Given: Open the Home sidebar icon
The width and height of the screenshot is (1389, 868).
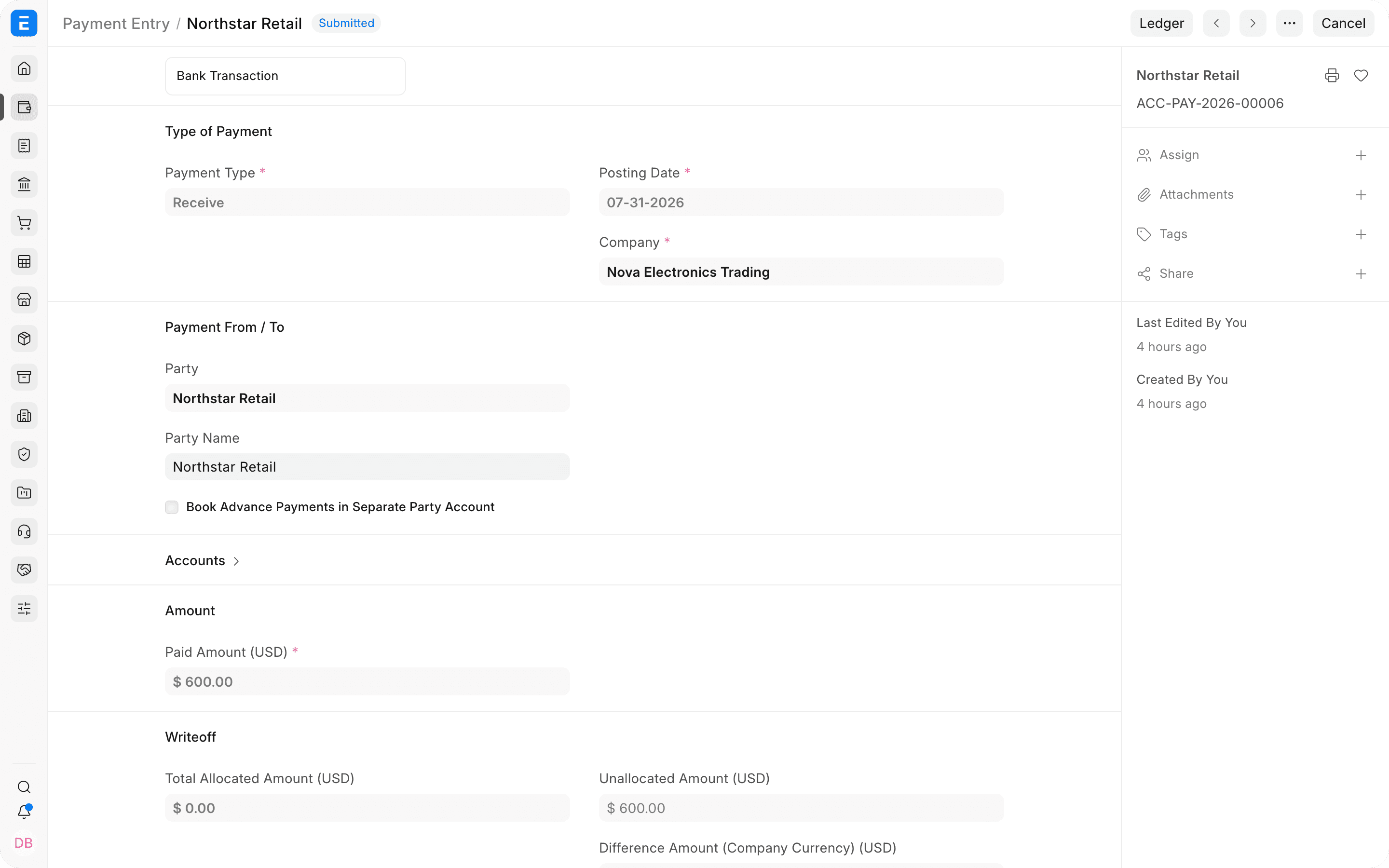Looking at the screenshot, I should 24,68.
